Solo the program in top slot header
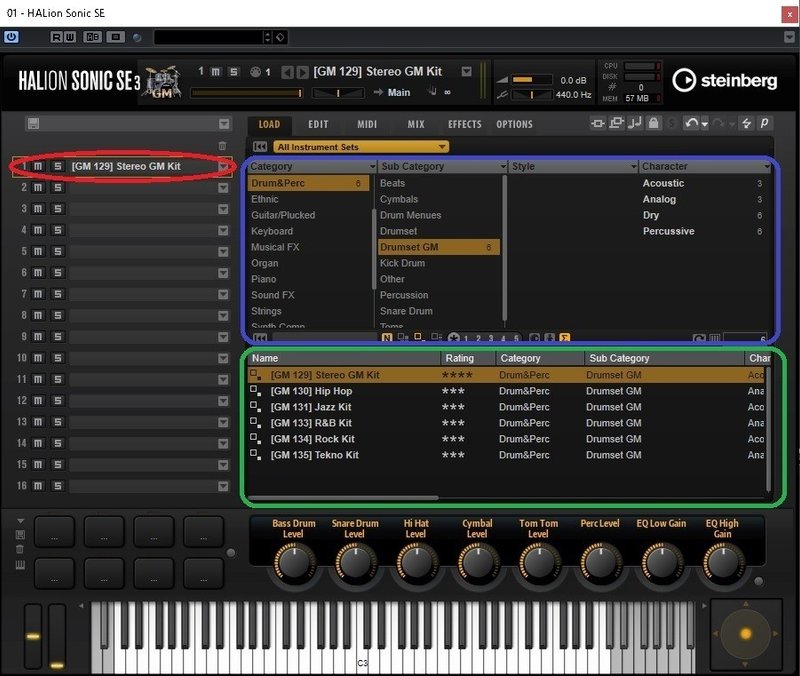 point(234,72)
